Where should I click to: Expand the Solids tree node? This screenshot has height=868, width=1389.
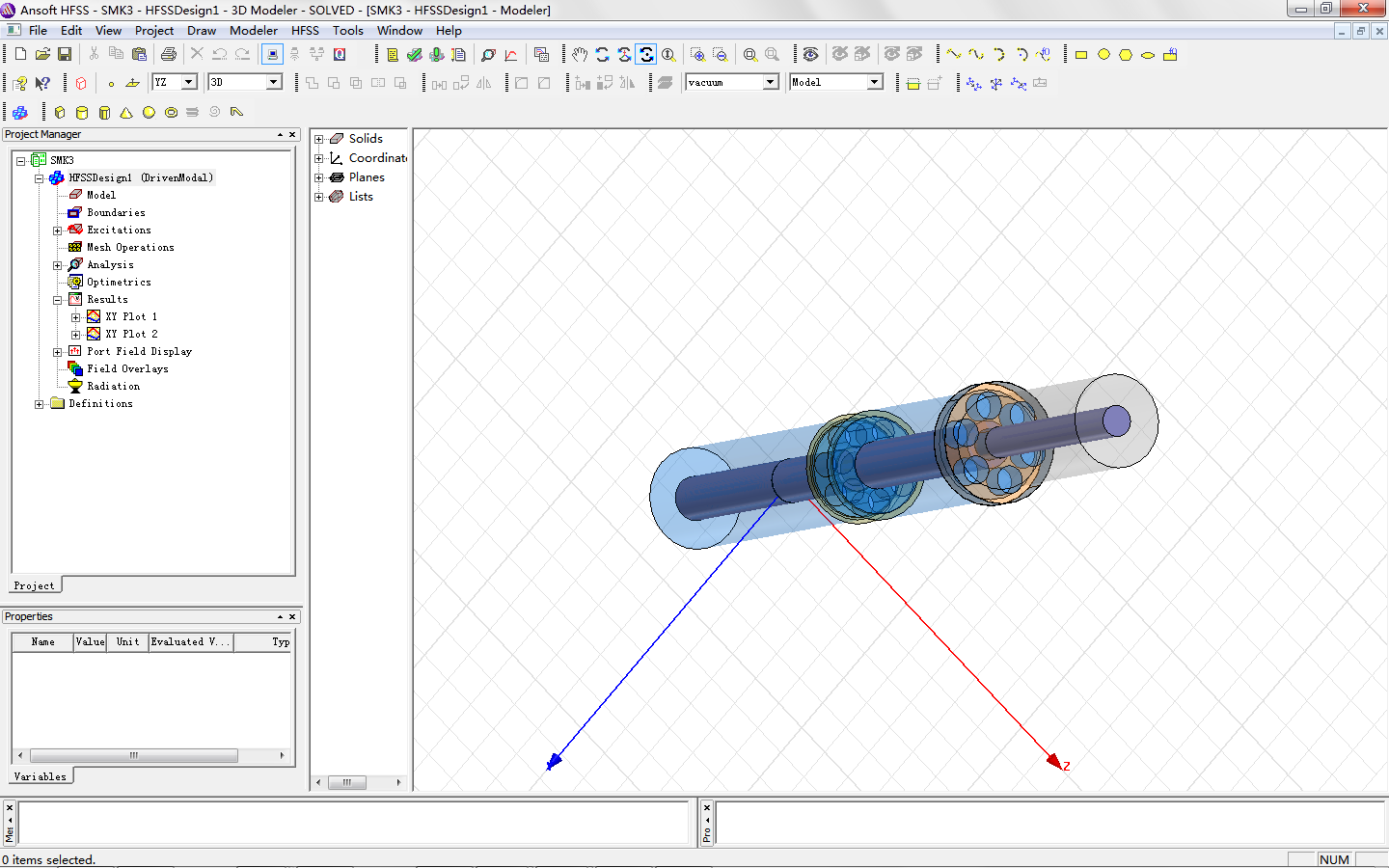(x=319, y=139)
